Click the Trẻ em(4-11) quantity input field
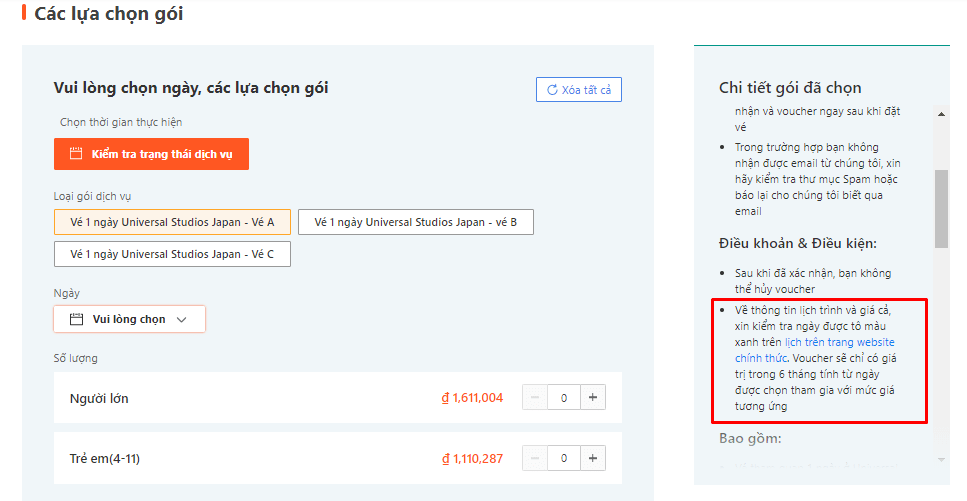 (x=564, y=458)
